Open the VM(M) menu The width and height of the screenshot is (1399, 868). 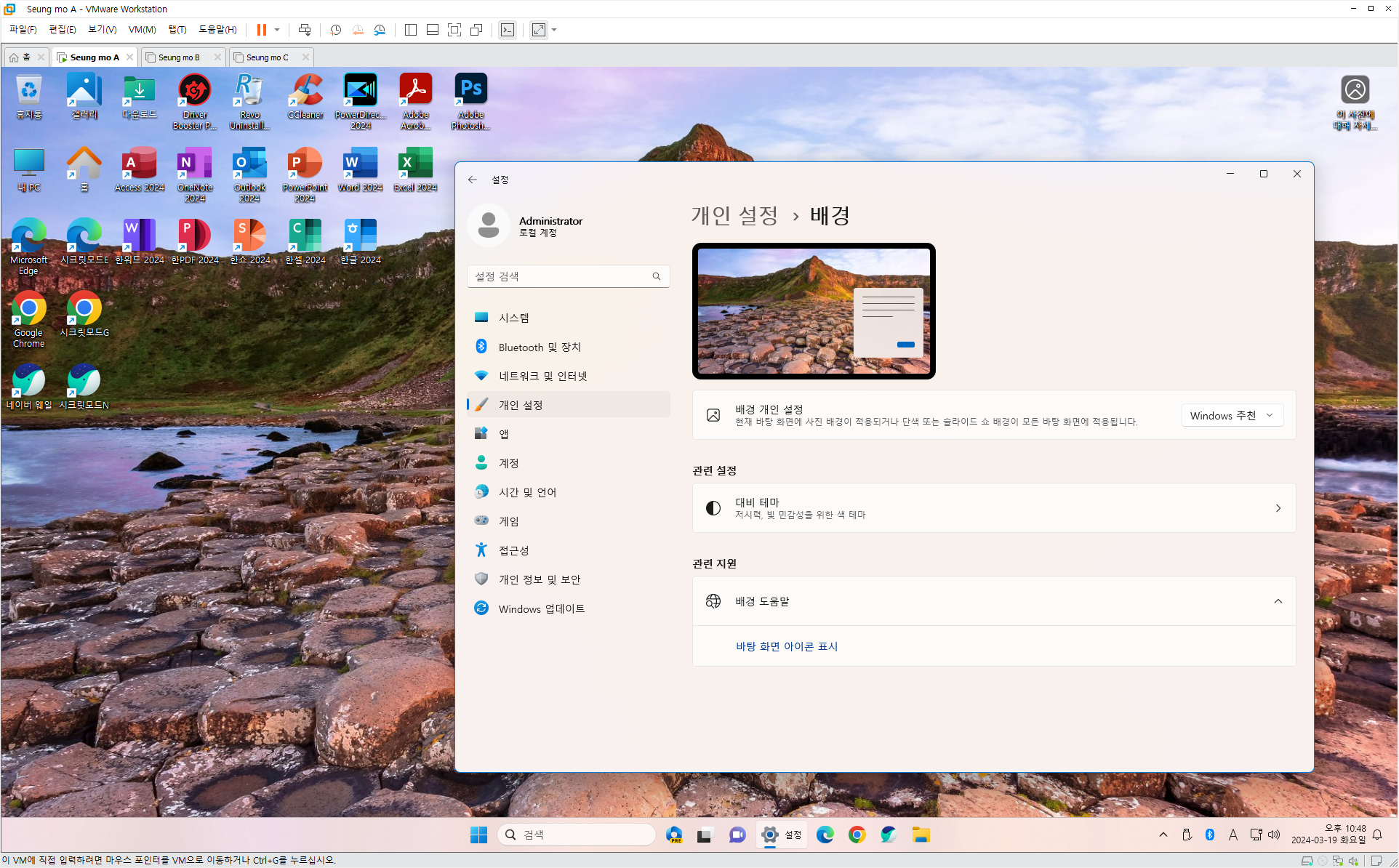(x=142, y=30)
